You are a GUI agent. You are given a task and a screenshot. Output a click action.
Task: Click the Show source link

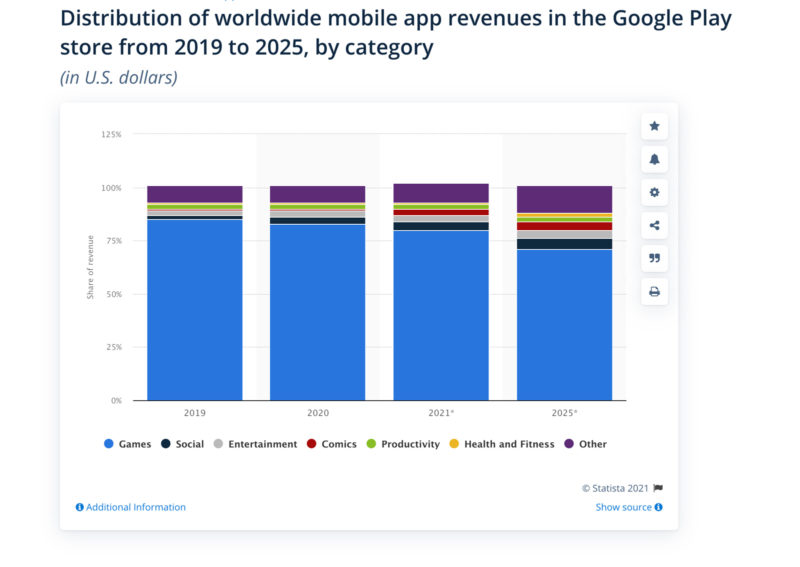623,507
